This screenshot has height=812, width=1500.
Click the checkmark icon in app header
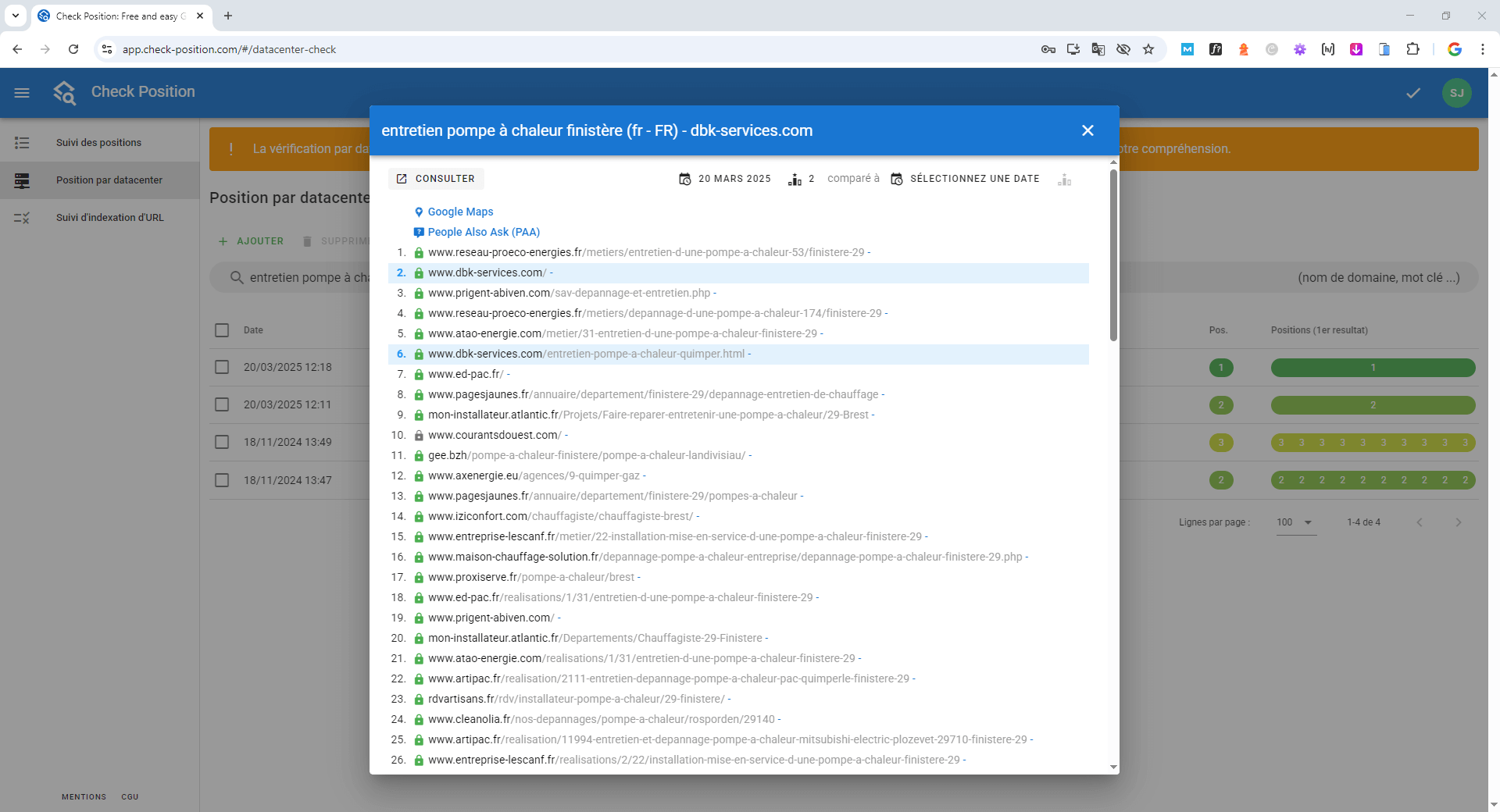click(1413, 93)
